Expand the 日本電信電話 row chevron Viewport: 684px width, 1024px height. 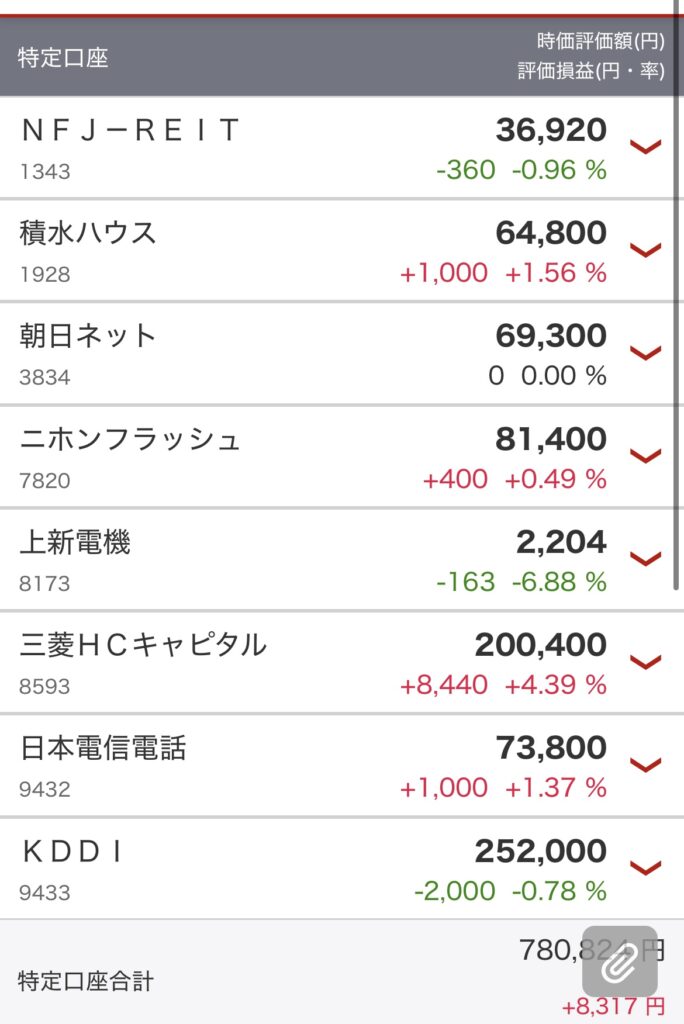click(x=645, y=764)
